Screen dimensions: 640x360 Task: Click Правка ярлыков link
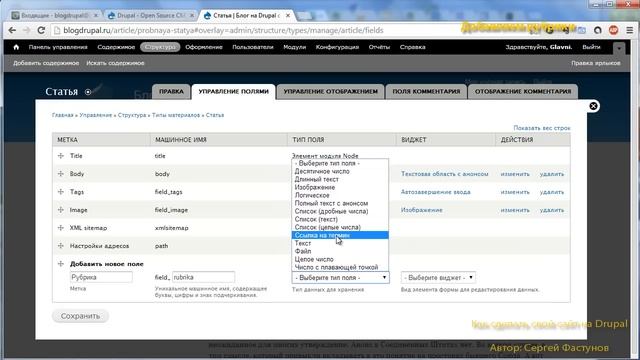point(596,63)
